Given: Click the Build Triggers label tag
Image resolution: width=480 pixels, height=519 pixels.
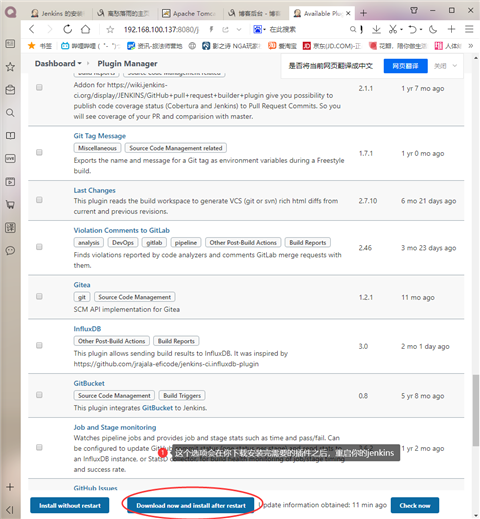Looking at the screenshot, I should [x=182, y=396].
